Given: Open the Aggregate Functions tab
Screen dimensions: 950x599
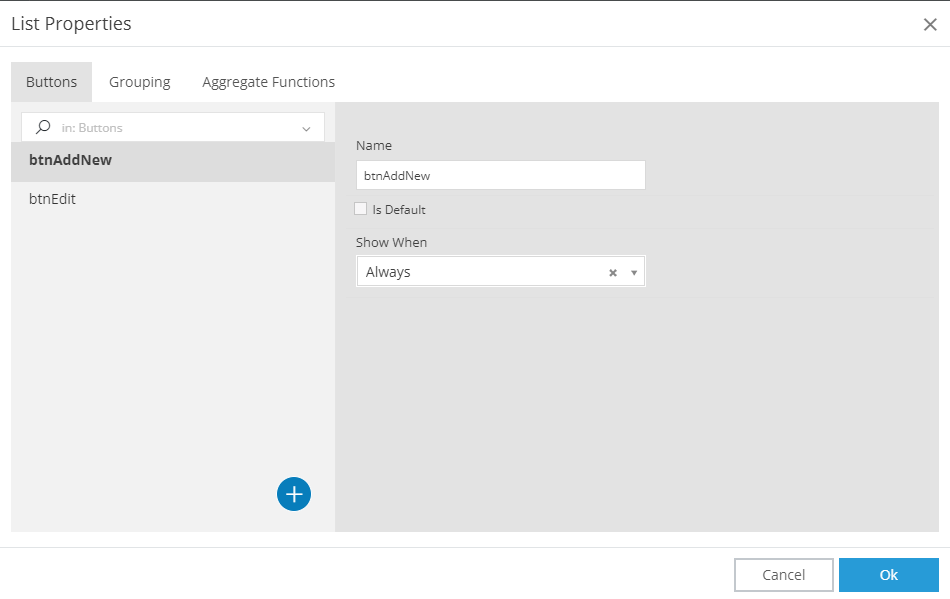Looking at the screenshot, I should pos(268,82).
